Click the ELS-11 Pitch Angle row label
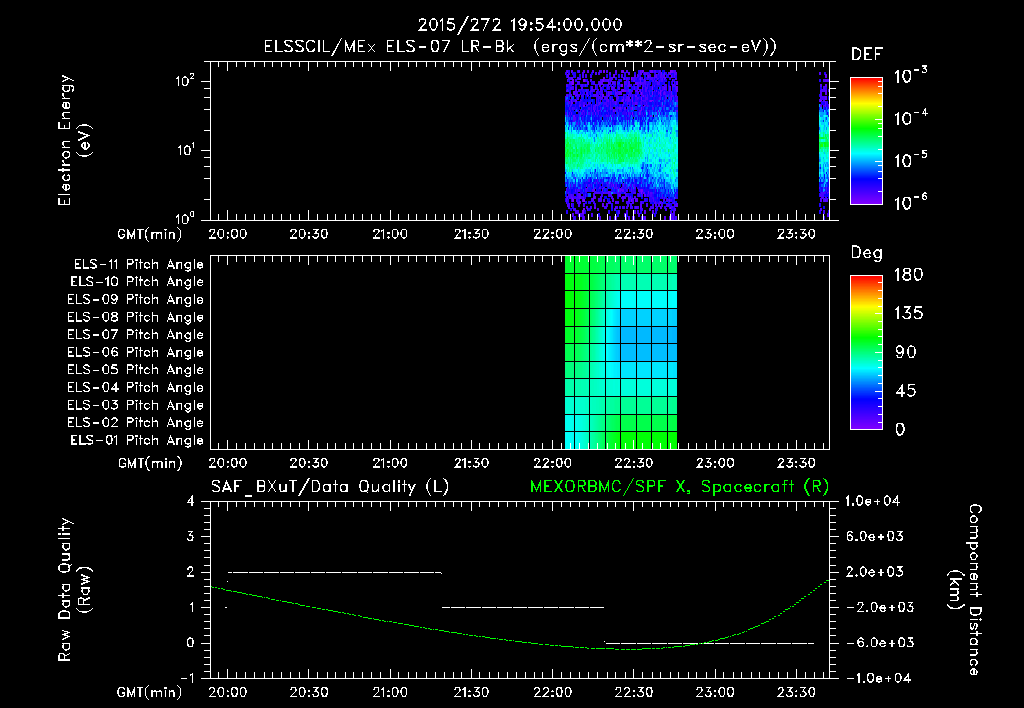Screen dimensions: 1024x708 138,265
